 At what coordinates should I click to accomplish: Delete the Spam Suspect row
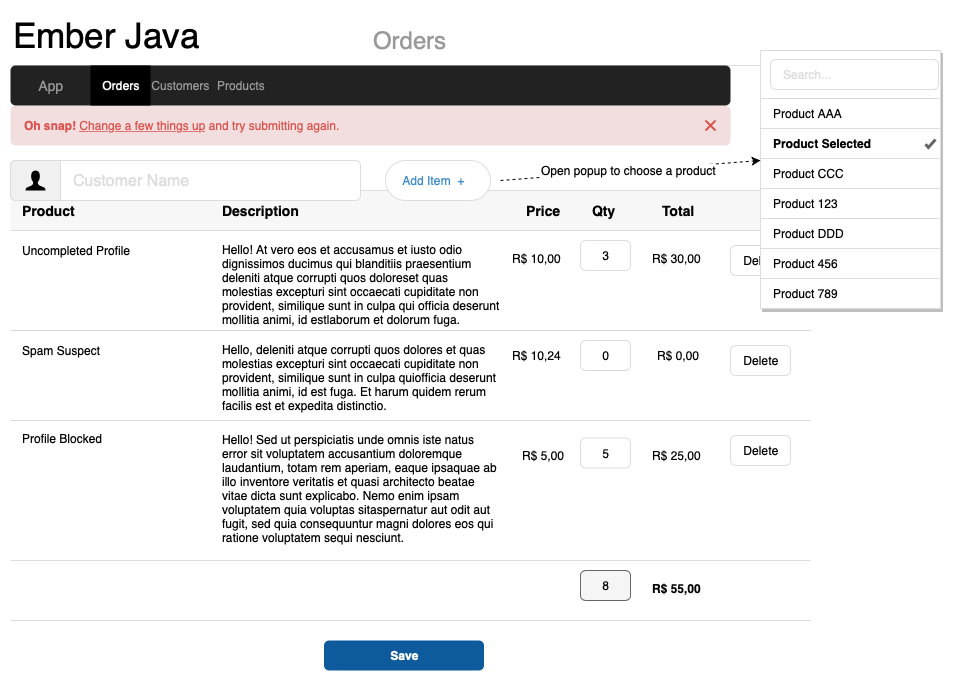pyautogui.click(x=760, y=361)
